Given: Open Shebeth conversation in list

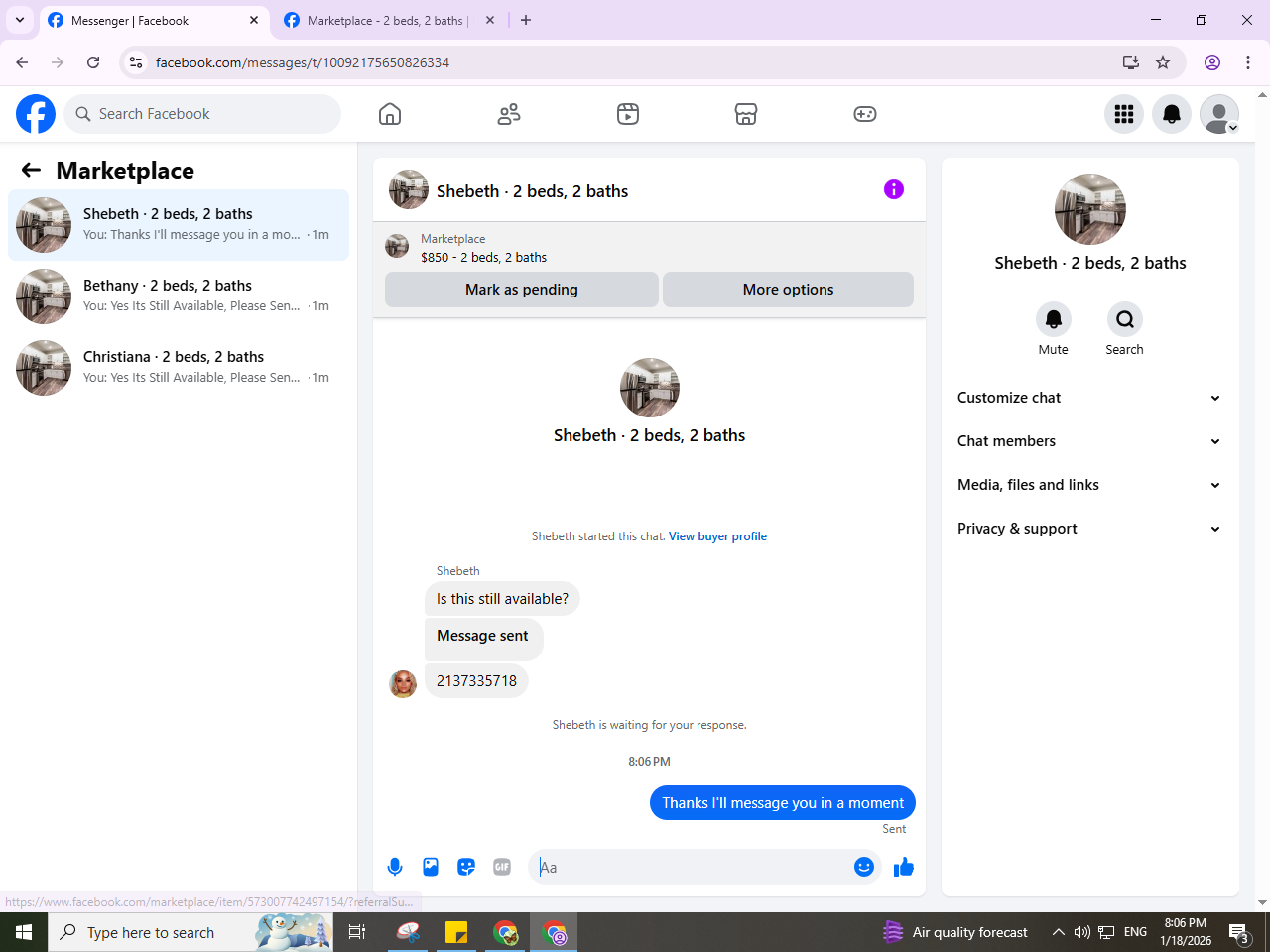Looking at the screenshot, I should pos(179,225).
